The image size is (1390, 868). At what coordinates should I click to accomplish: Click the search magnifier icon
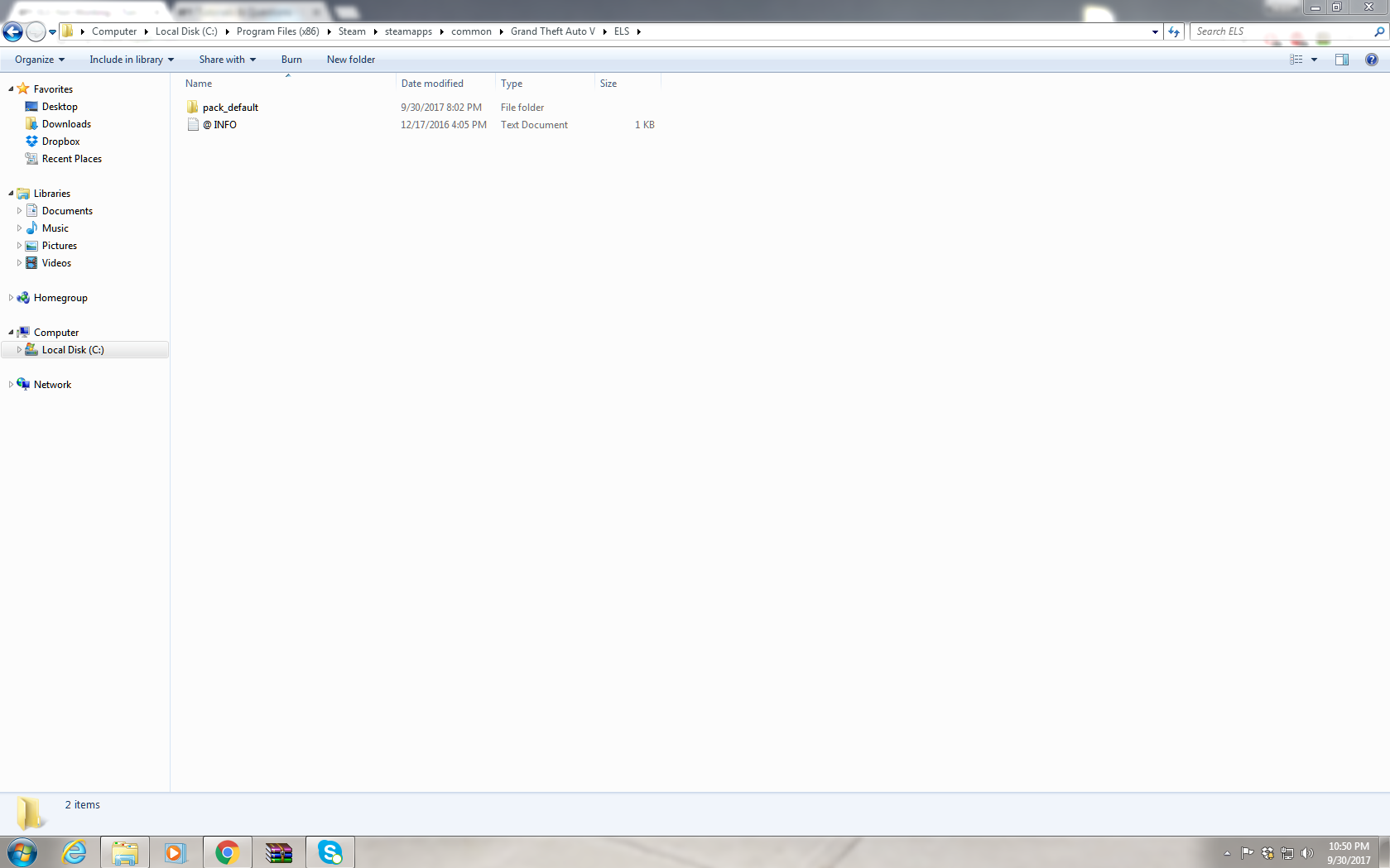tap(1379, 31)
